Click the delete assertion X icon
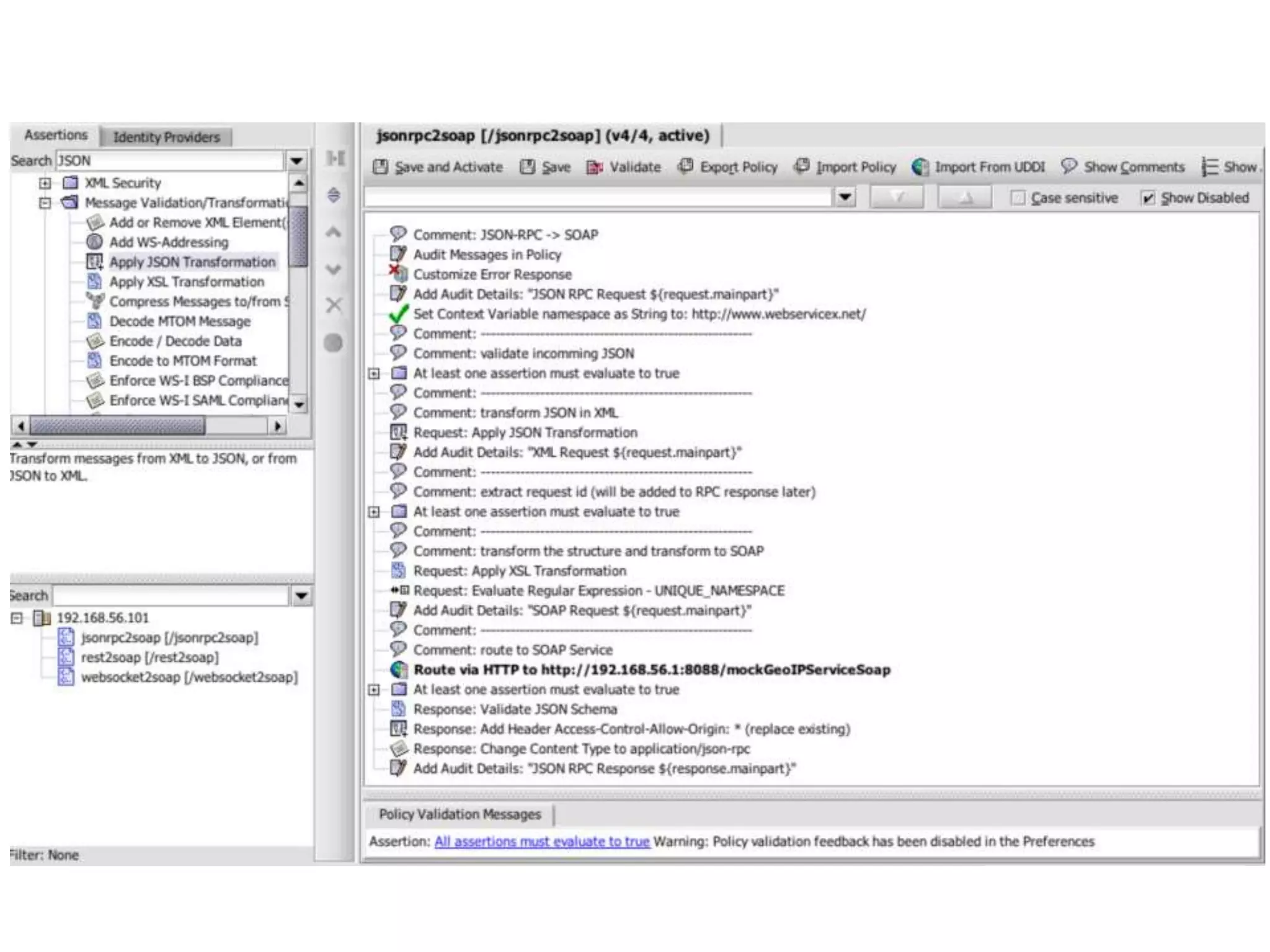Viewport: 1270px width, 952px height. (334, 305)
